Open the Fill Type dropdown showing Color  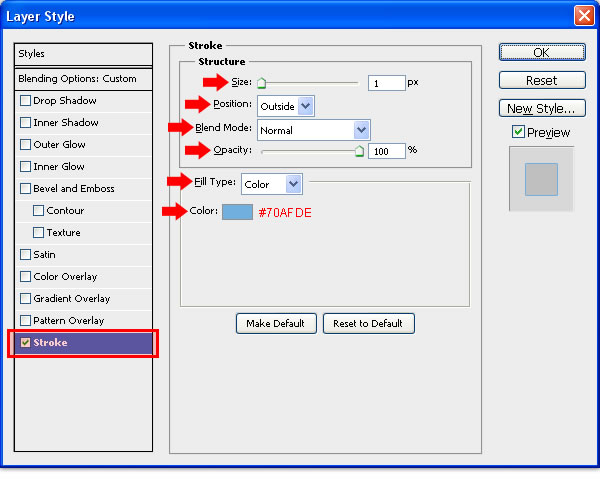[x=272, y=184]
